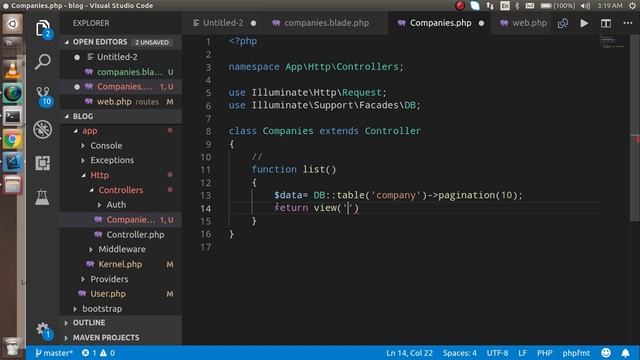Select Companie... file under Controllers
The height and width of the screenshot is (360, 640).
tap(121, 220)
